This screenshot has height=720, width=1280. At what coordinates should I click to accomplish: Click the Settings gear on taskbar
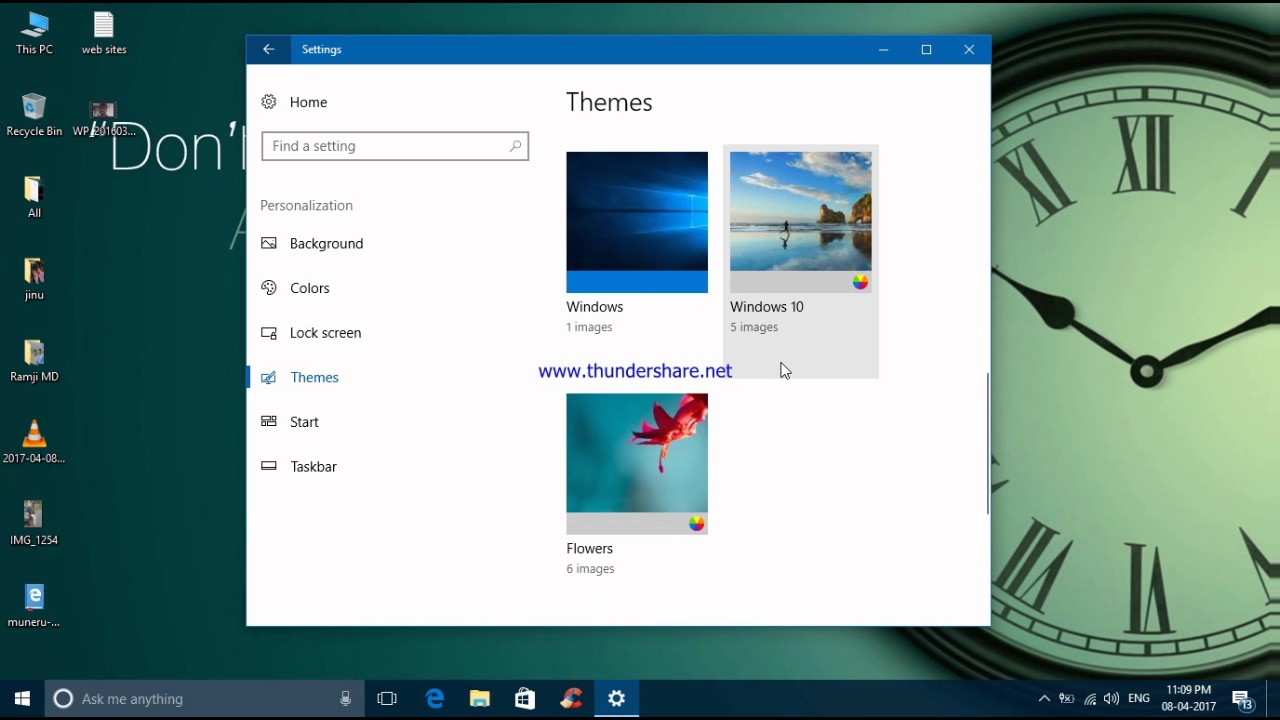point(617,699)
